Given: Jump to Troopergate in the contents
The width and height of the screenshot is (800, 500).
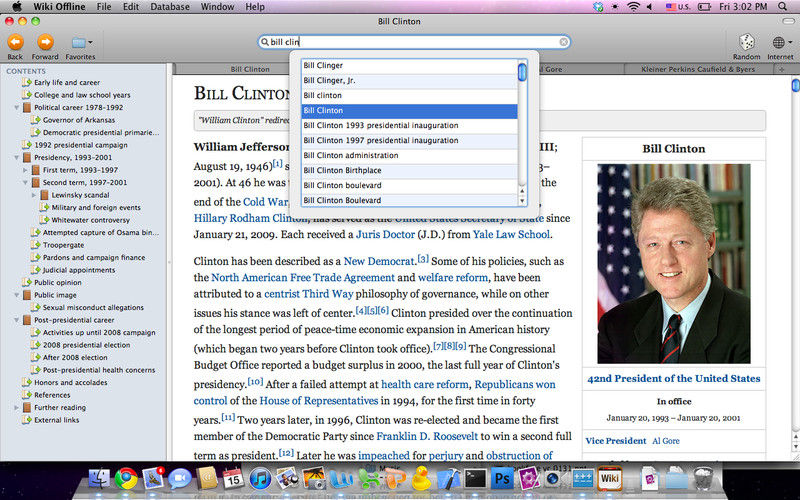Looking at the screenshot, I should click(63, 245).
